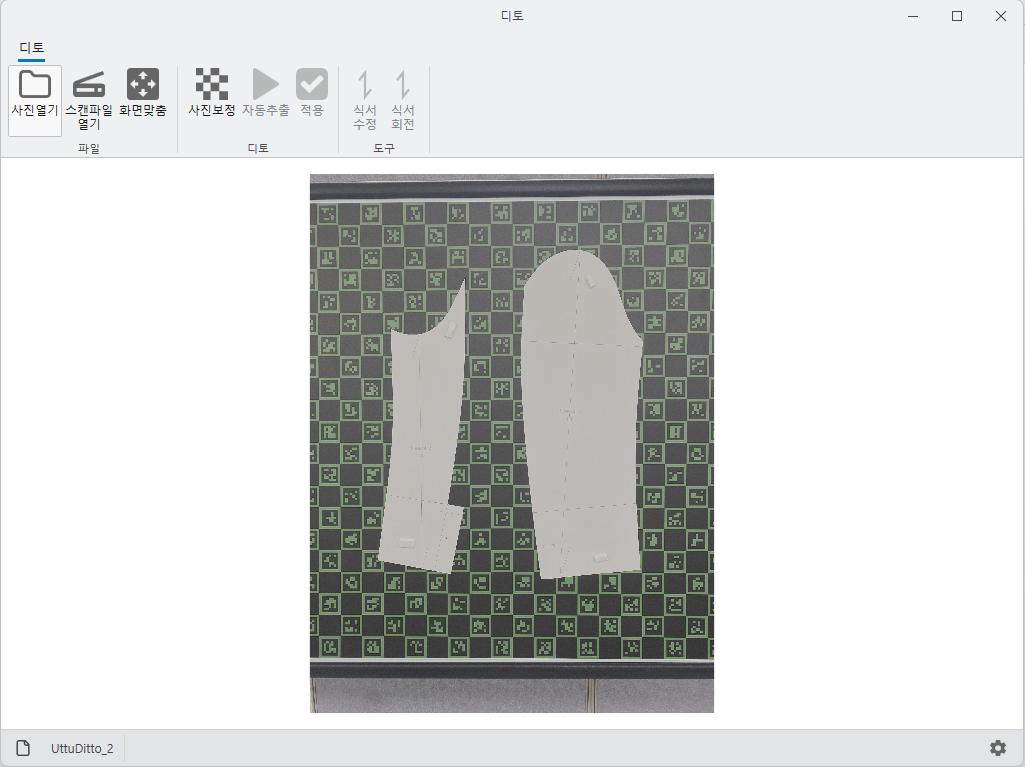Viewport: 1025px width, 767px height.
Task: Minimize the 디토 window
Action: coord(913,16)
